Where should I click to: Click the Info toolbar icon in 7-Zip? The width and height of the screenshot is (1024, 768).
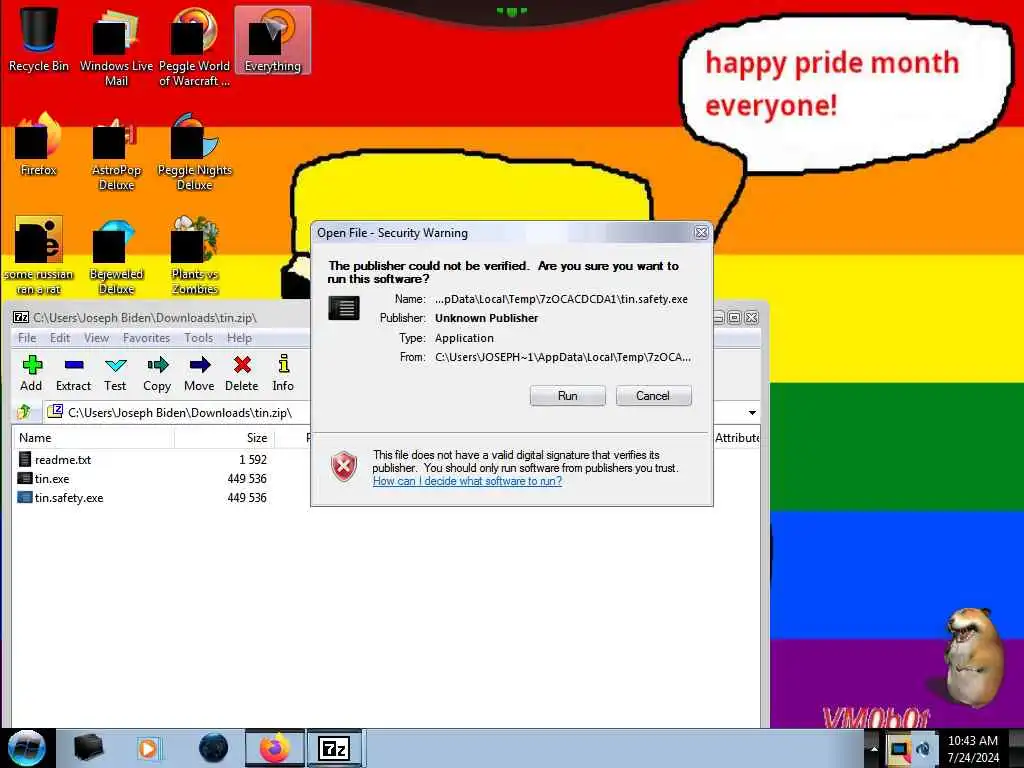pyautogui.click(x=283, y=373)
